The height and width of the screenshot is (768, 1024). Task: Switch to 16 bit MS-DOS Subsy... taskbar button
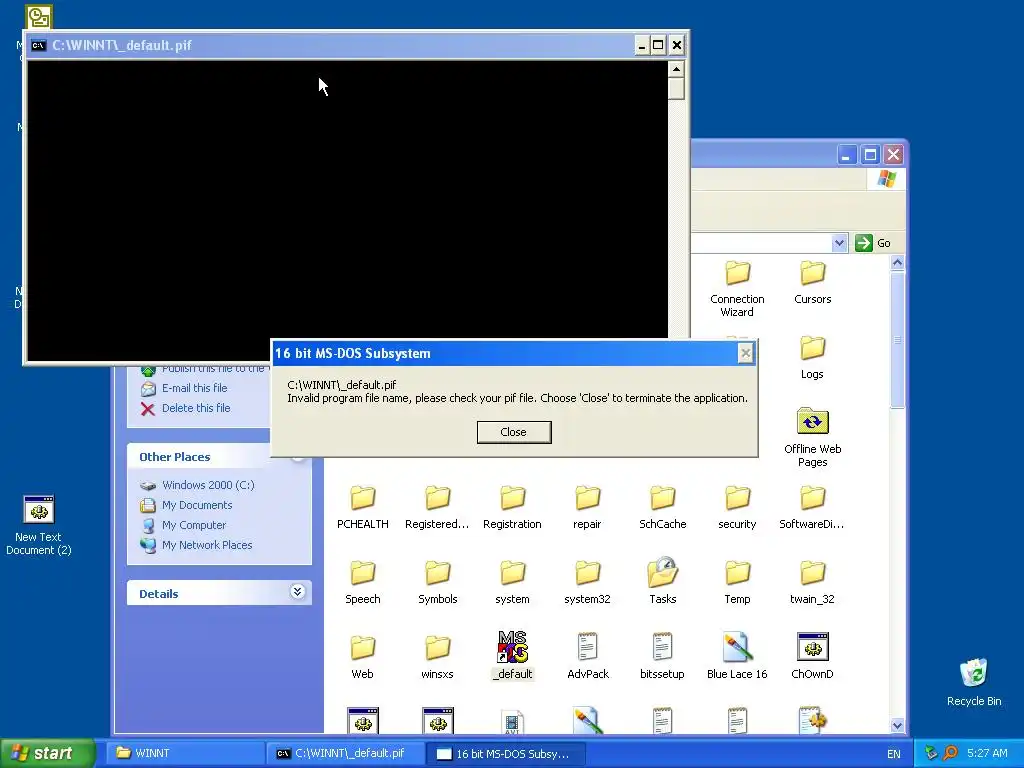pyautogui.click(x=506, y=753)
